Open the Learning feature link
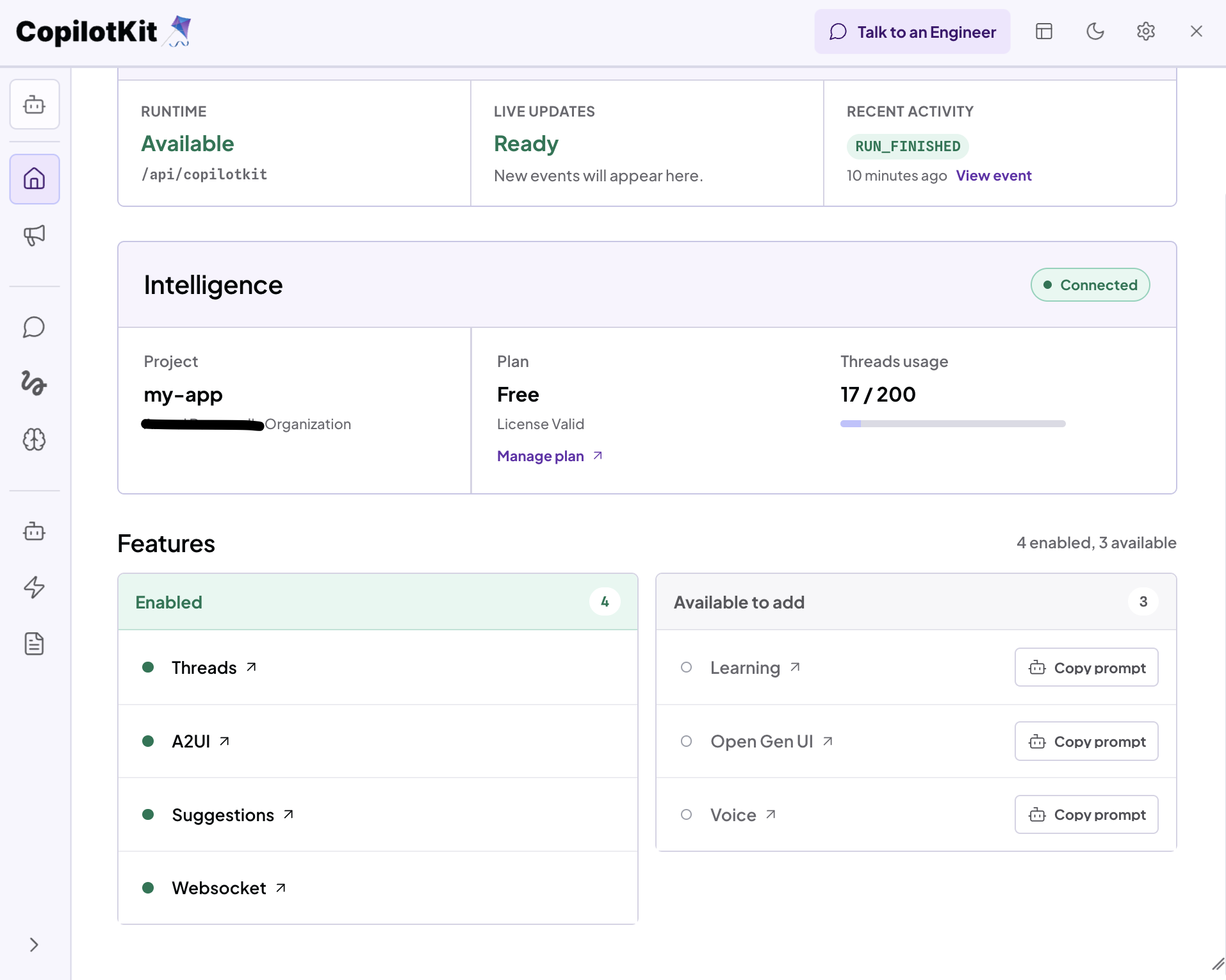Screen dimensions: 1226x980 [x=755, y=667]
